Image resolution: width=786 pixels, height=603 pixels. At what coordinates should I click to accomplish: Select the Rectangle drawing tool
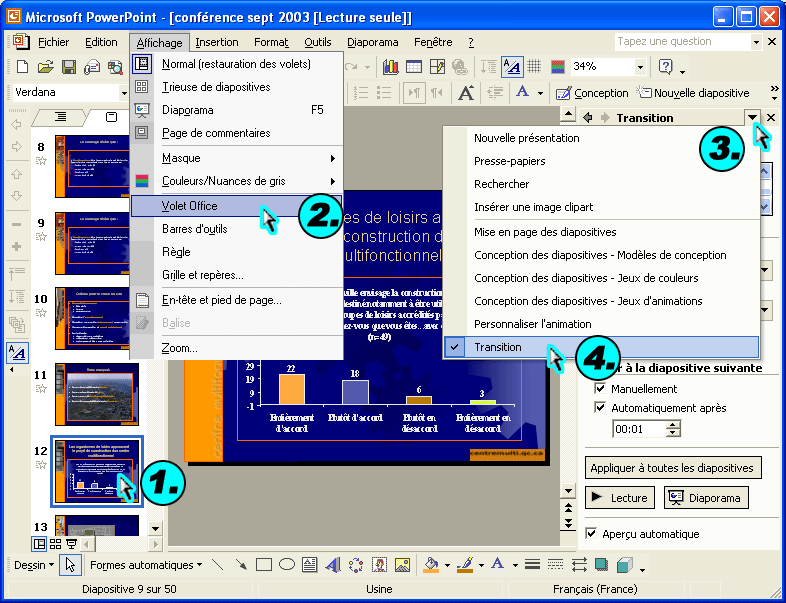point(264,565)
